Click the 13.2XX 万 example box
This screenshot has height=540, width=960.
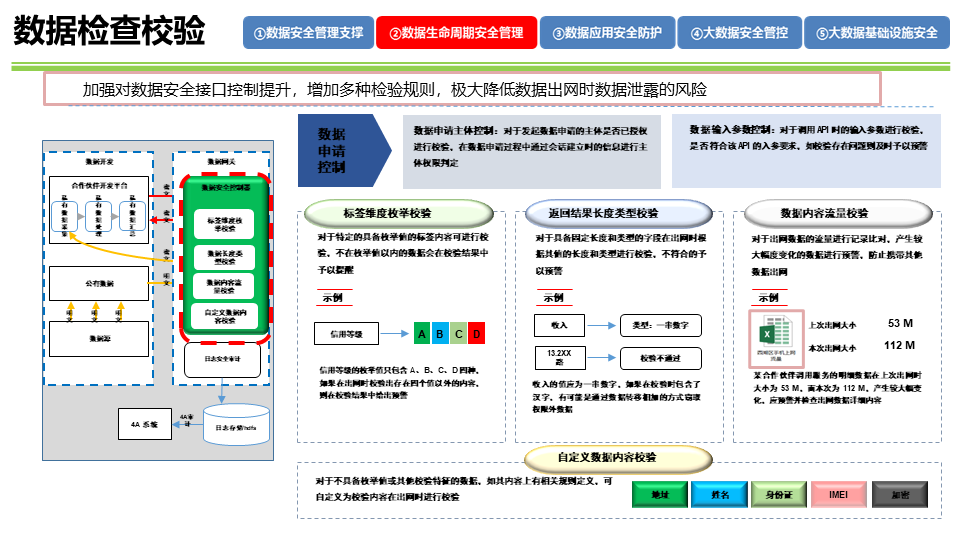point(559,358)
